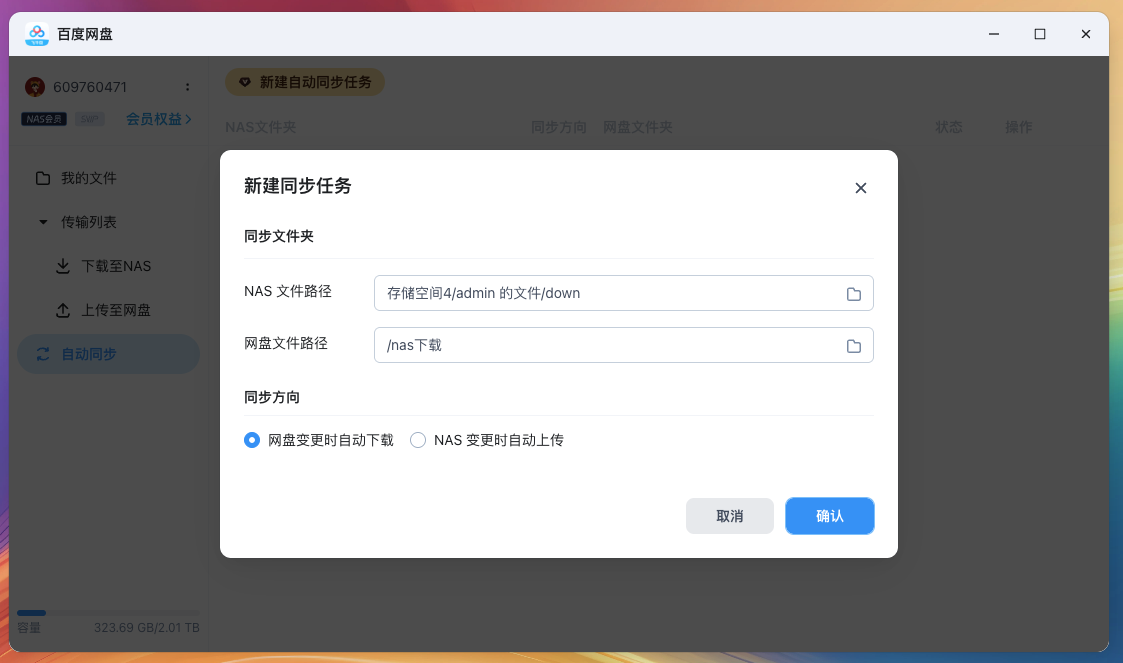Collapse the 传输列表 tree arrow

coord(43,222)
